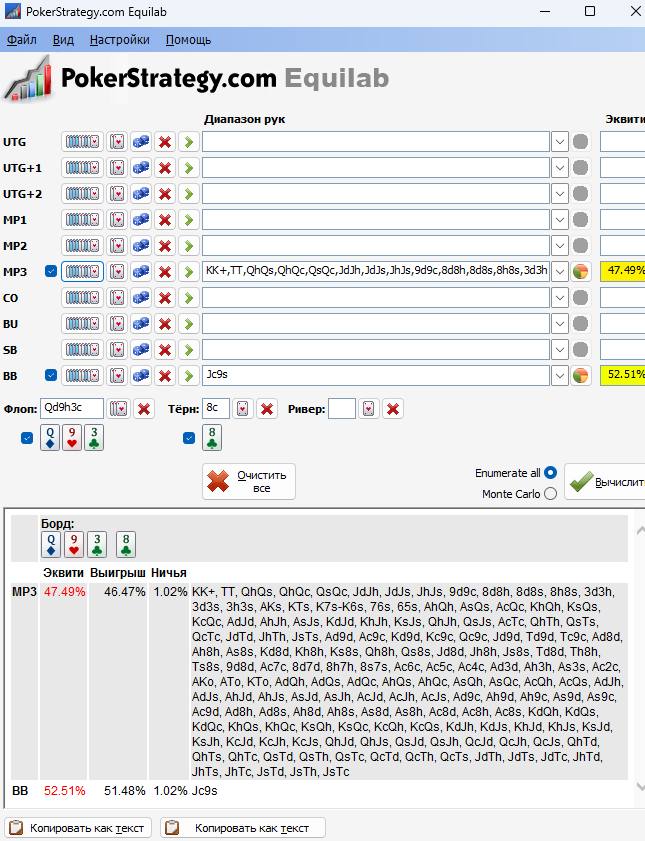This screenshot has width=645, height=841.
Task: Click turn input field 8c
Action: pyautogui.click(x=216, y=409)
